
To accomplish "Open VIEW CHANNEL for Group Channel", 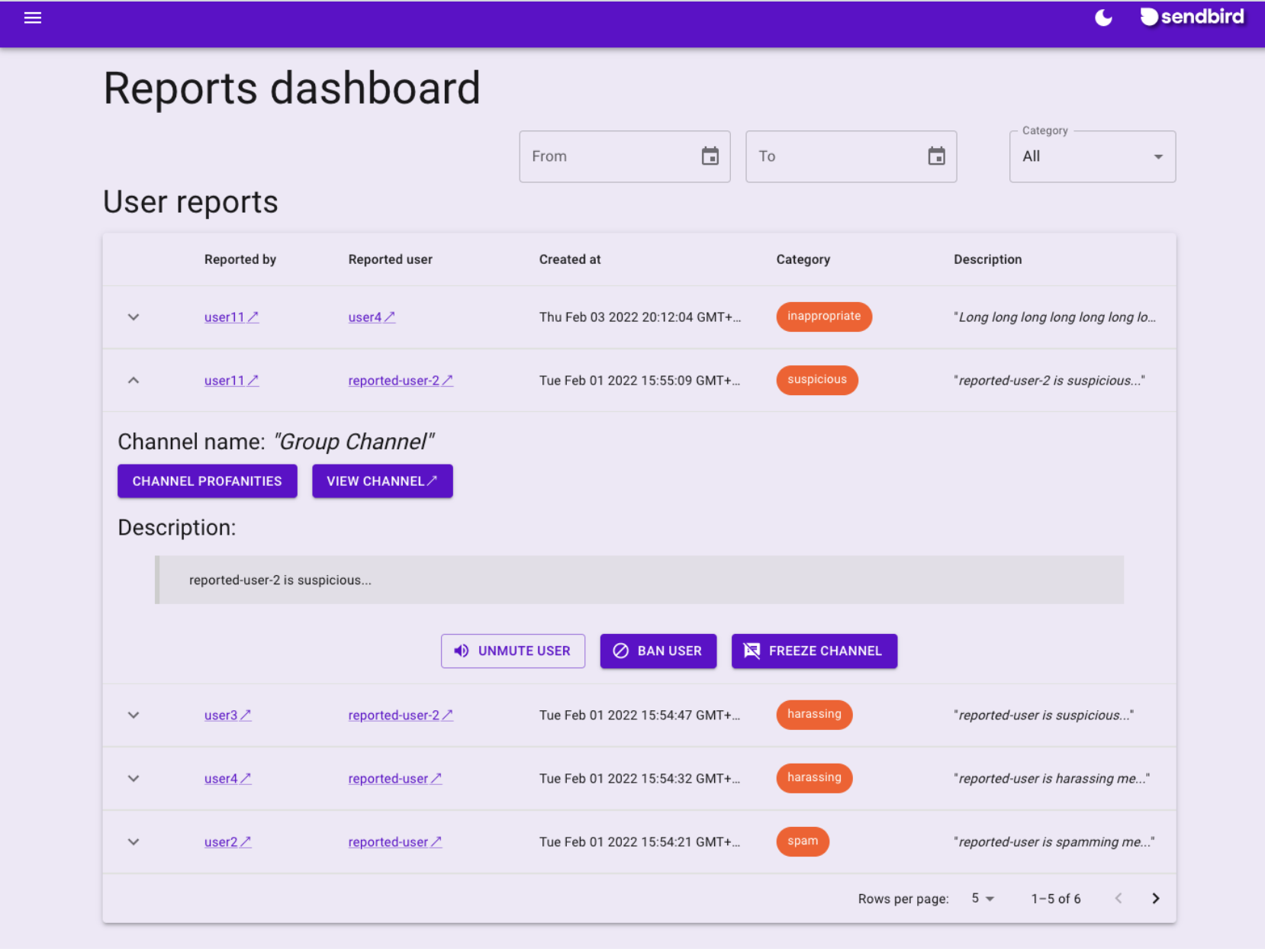I will click(x=381, y=481).
